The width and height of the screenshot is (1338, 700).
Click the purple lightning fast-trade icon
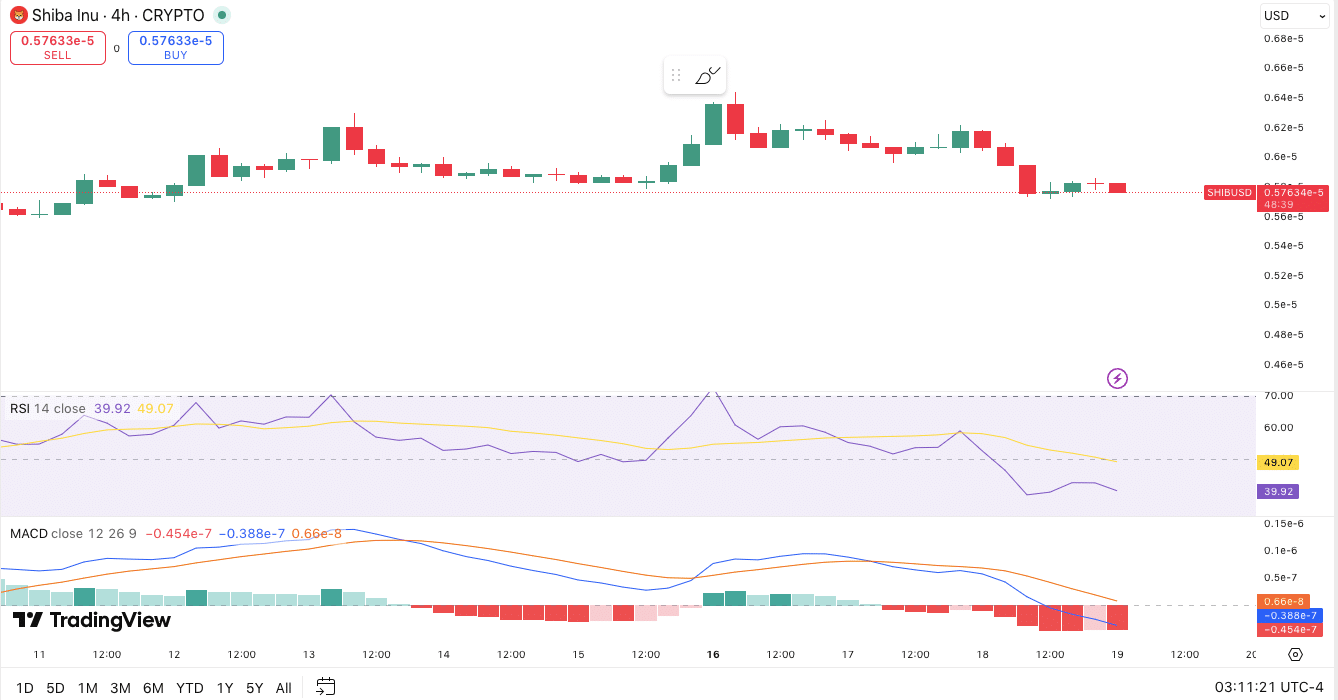coord(1117,378)
